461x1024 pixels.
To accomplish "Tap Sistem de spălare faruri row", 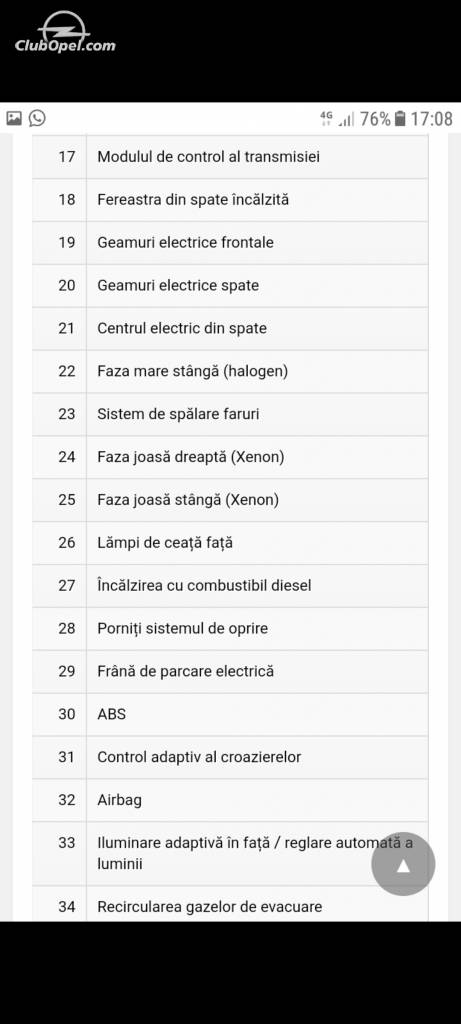I will (230, 415).
